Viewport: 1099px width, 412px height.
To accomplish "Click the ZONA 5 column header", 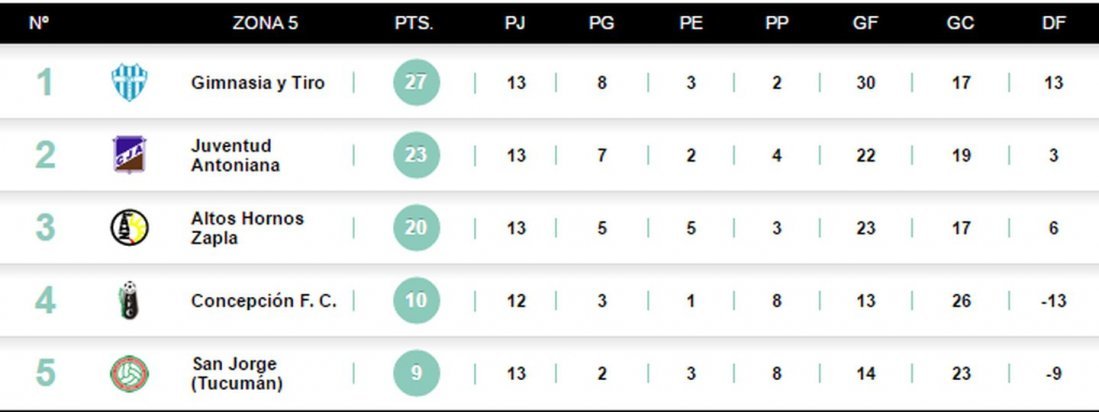I will tap(265, 23).
